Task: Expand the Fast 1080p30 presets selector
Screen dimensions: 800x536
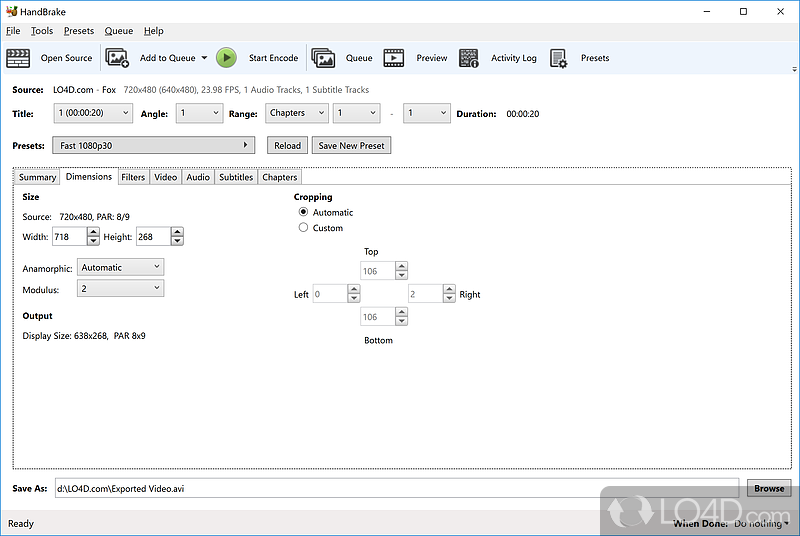Action: click(x=154, y=145)
